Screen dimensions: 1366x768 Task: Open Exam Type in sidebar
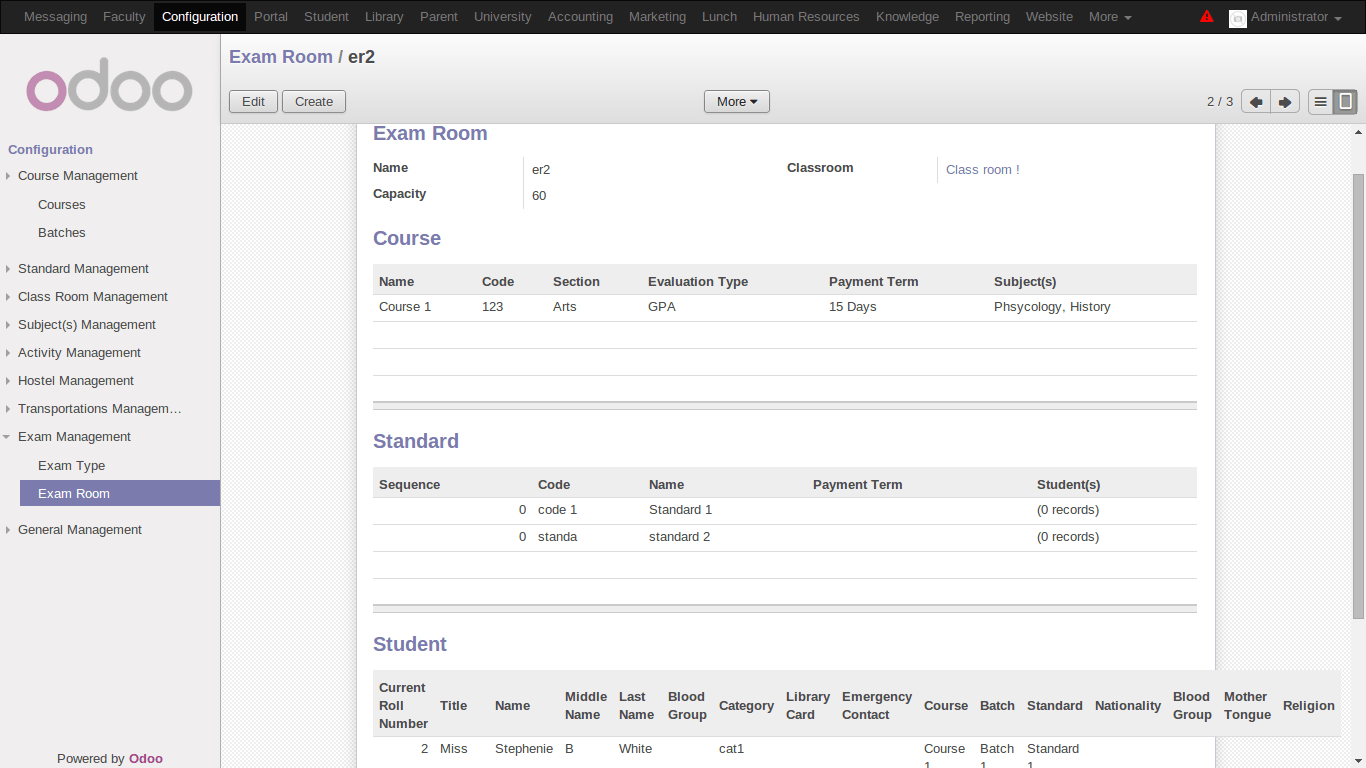pyautogui.click(x=71, y=466)
